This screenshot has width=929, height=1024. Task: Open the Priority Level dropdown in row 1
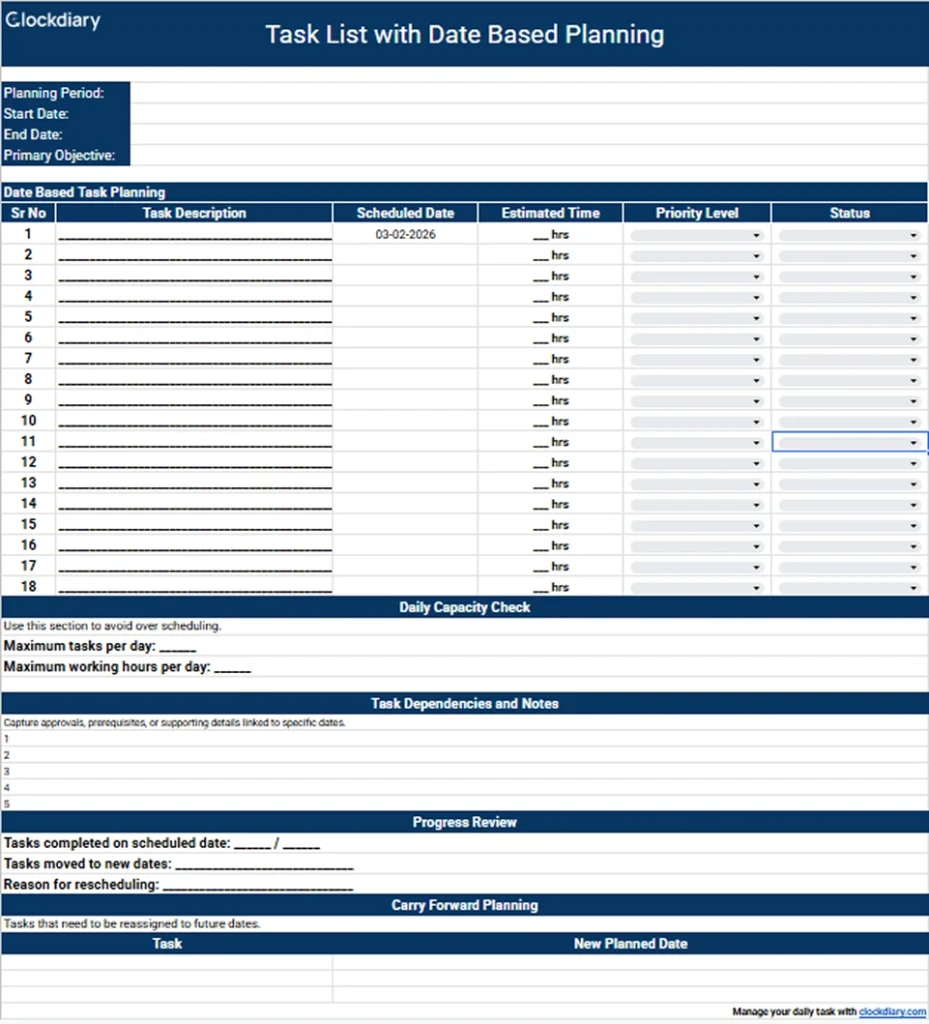(697, 235)
